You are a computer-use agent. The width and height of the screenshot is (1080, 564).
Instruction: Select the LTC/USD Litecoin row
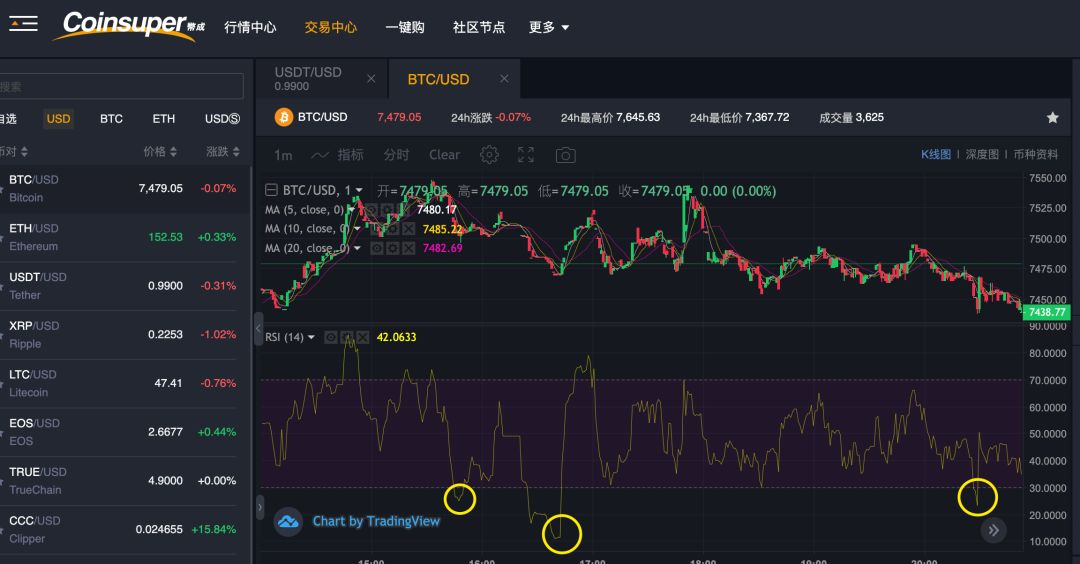[124, 384]
